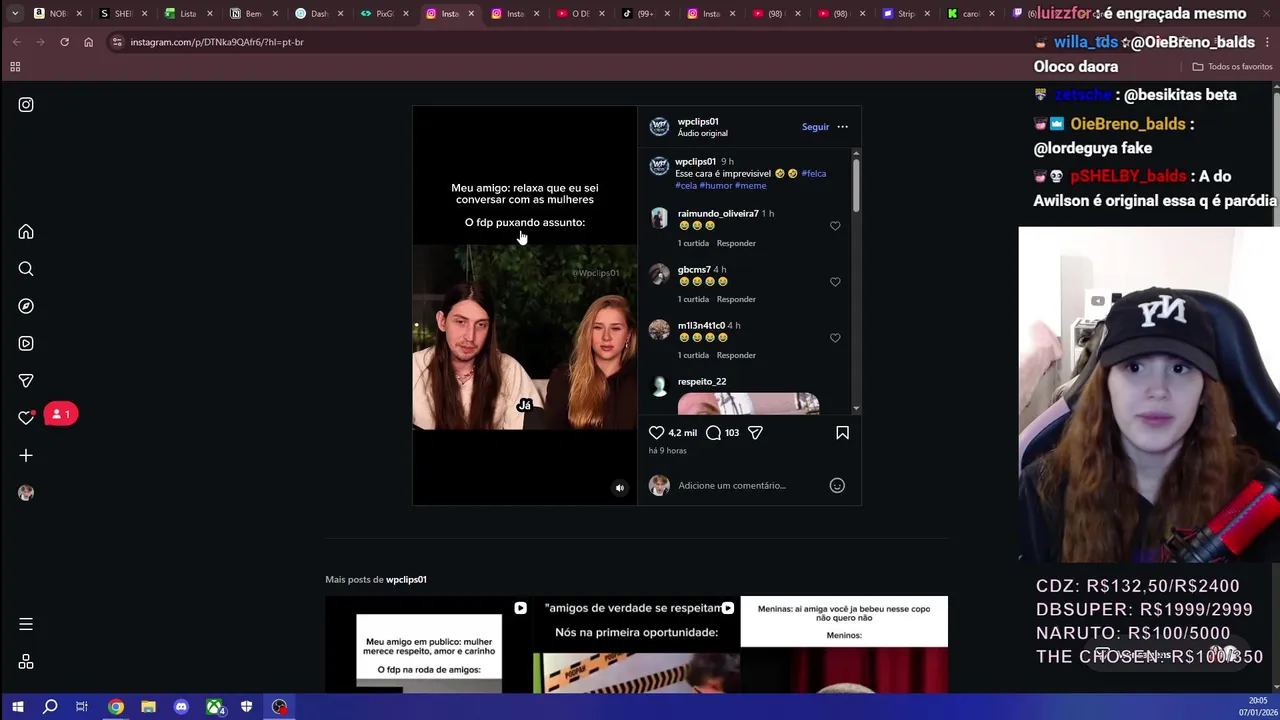Like gbcms7's comment

(835, 282)
